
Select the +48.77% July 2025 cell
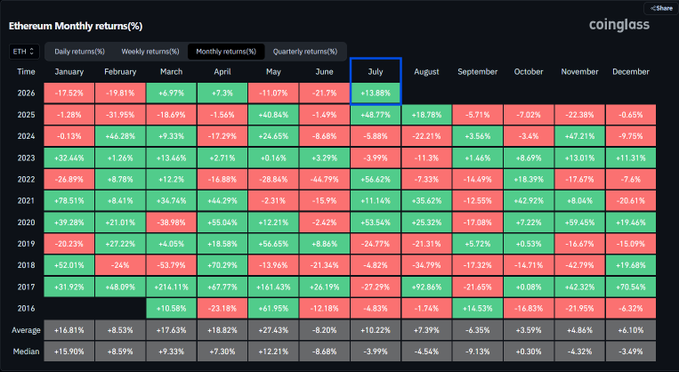pyautogui.click(x=375, y=115)
